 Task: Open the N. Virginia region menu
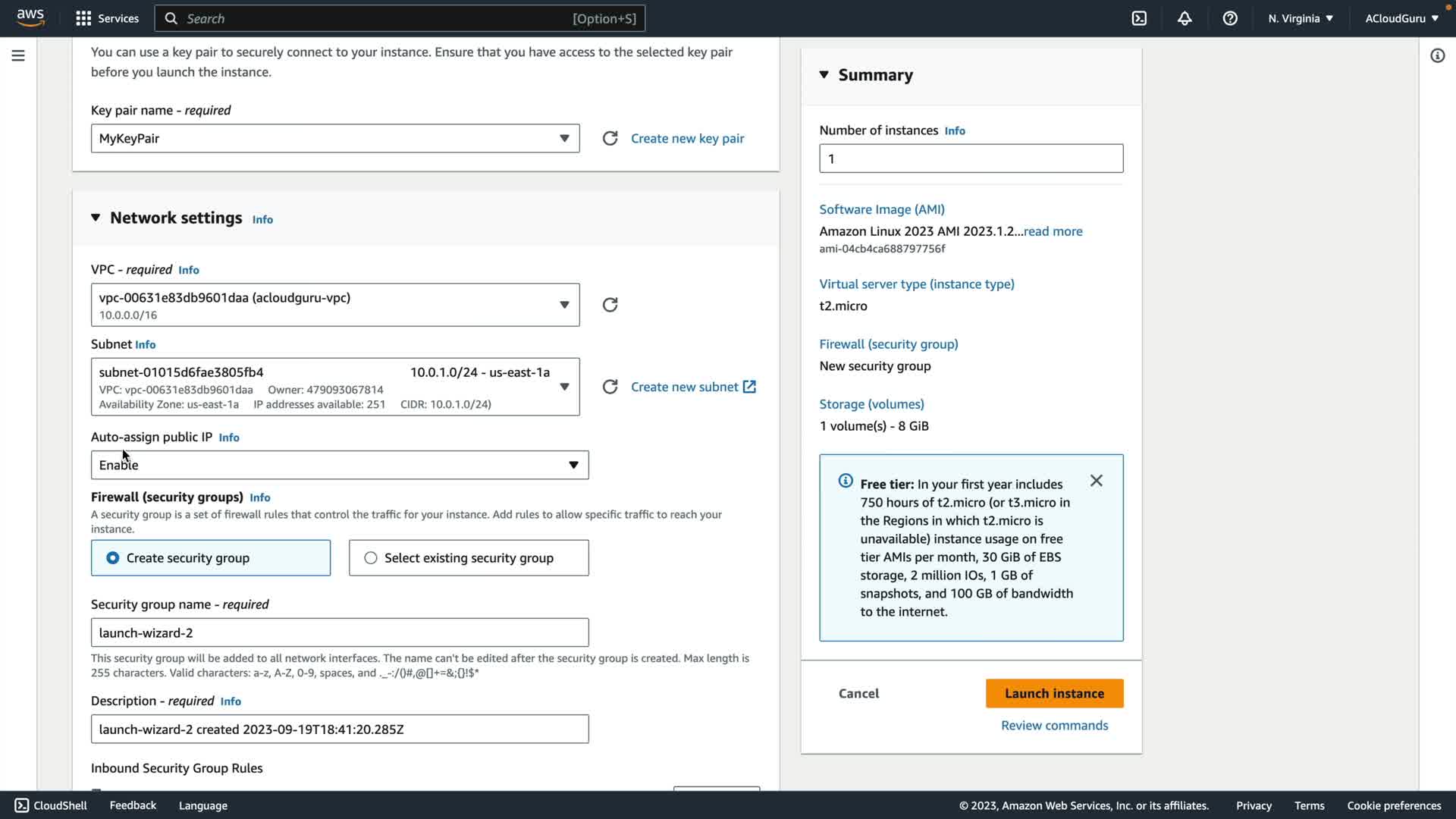click(1300, 18)
